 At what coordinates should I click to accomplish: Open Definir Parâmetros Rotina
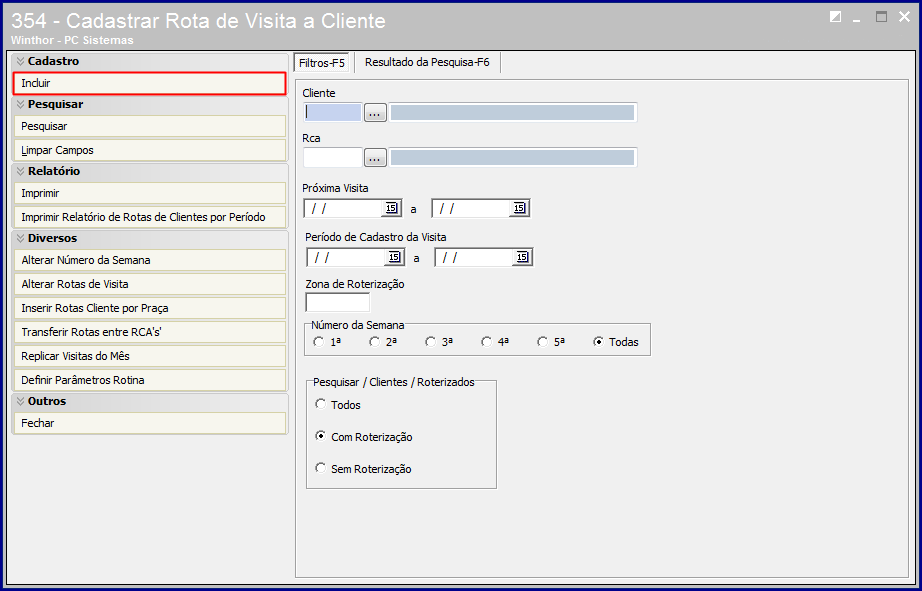(x=149, y=380)
